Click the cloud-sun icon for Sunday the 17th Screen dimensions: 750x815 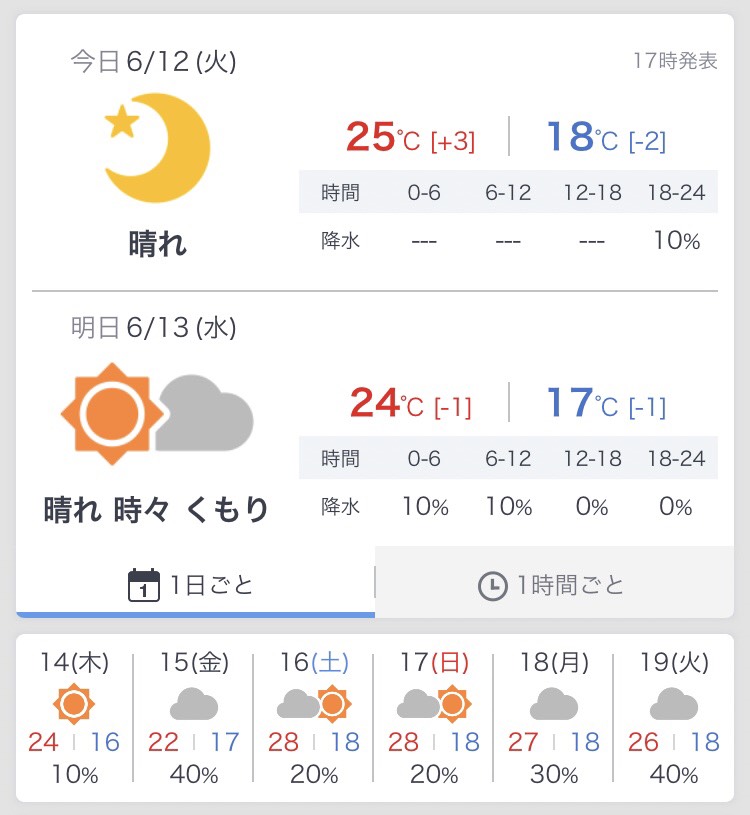pyautogui.click(x=433, y=705)
